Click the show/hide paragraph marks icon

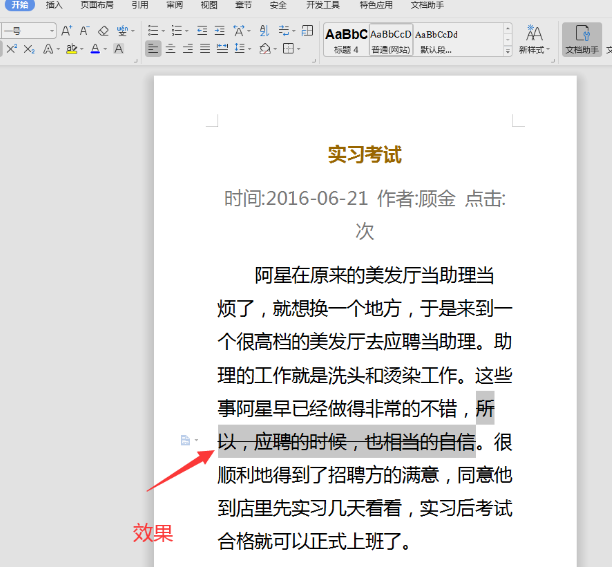pyautogui.click(x=284, y=30)
